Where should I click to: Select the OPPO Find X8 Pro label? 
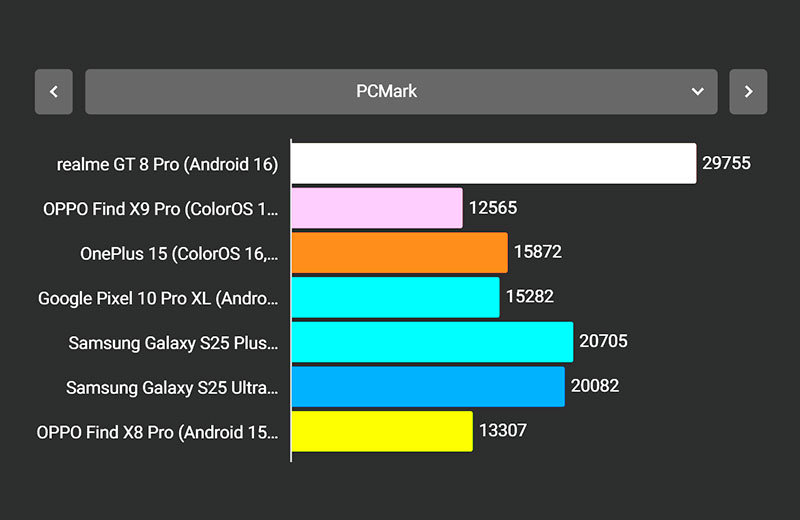point(157,432)
